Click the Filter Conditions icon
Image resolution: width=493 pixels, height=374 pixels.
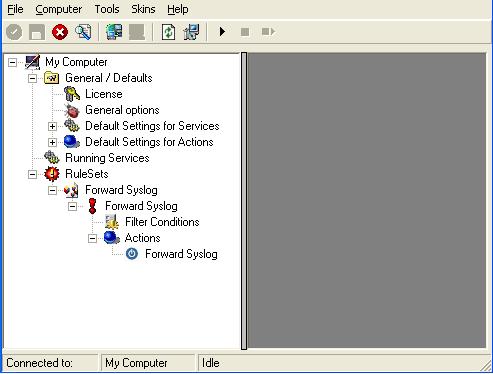click(x=112, y=222)
